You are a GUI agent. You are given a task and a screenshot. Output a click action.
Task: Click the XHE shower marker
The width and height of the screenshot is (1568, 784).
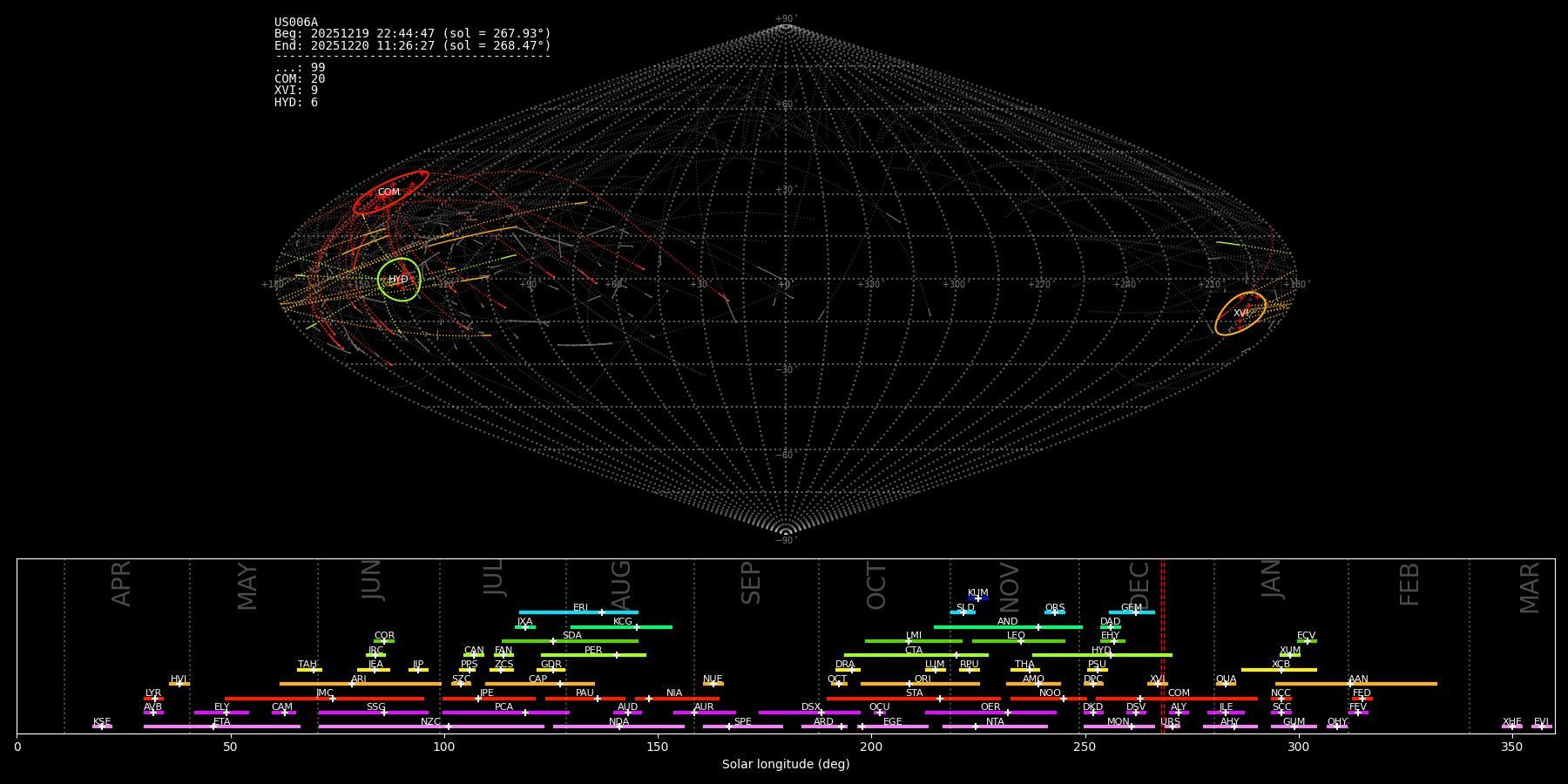1512,727
